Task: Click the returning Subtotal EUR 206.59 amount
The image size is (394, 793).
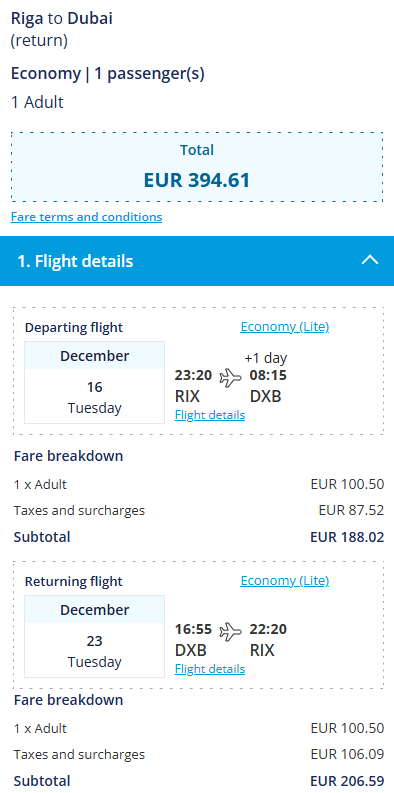Action: click(347, 780)
